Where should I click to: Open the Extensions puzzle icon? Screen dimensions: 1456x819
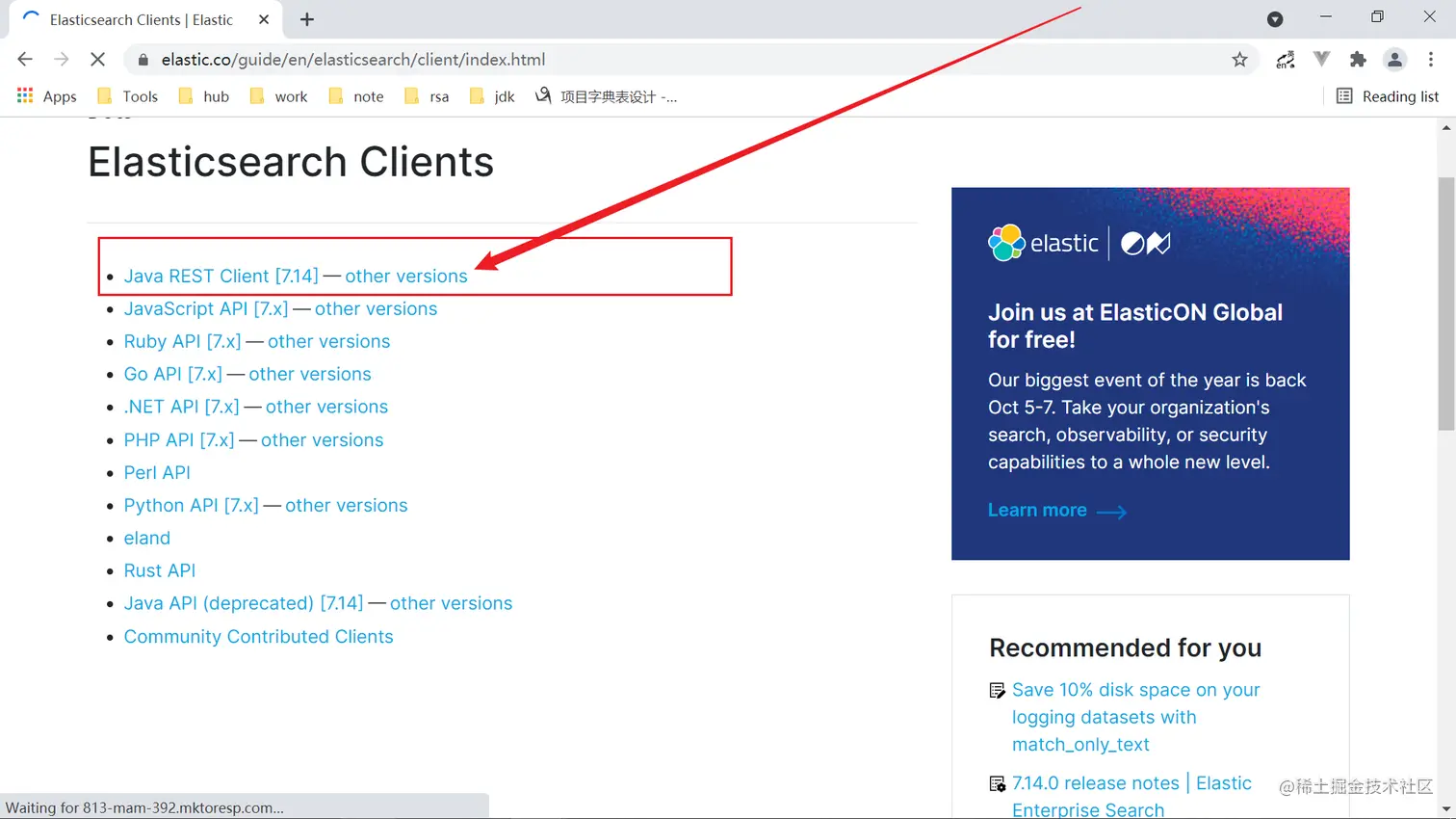pos(1358,60)
